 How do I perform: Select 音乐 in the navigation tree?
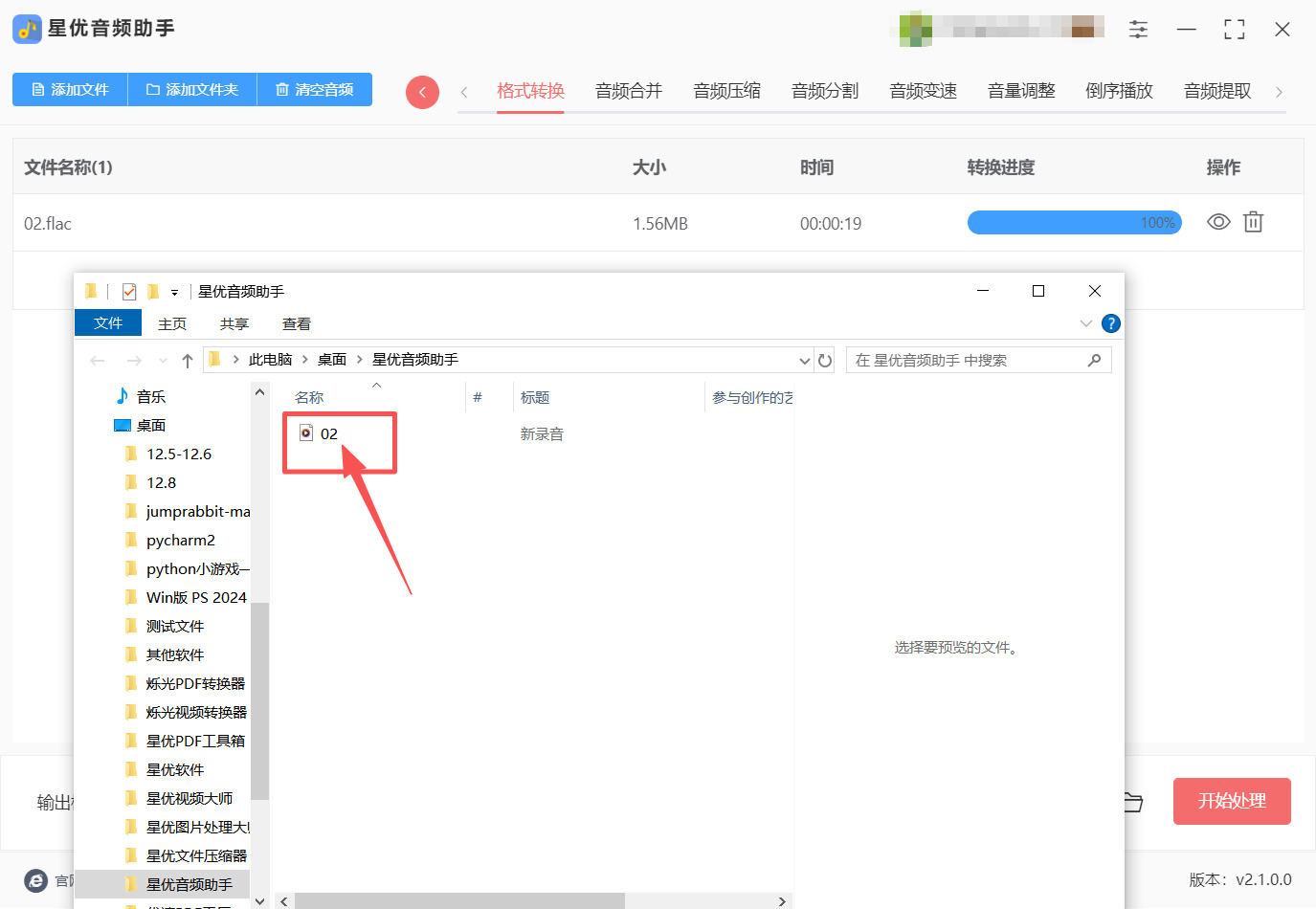[x=151, y=396]
